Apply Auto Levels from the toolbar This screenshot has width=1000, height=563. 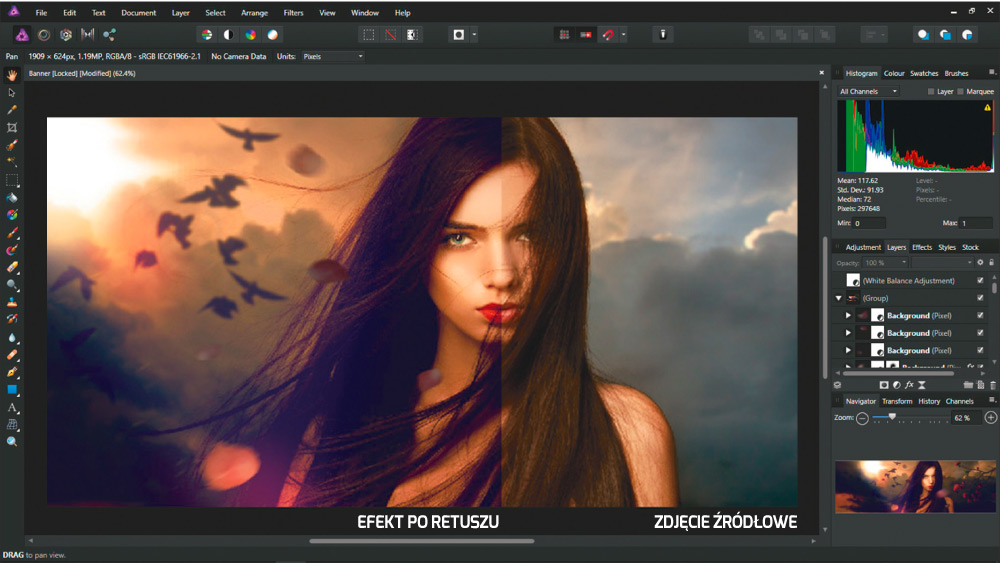pos(207,34)
